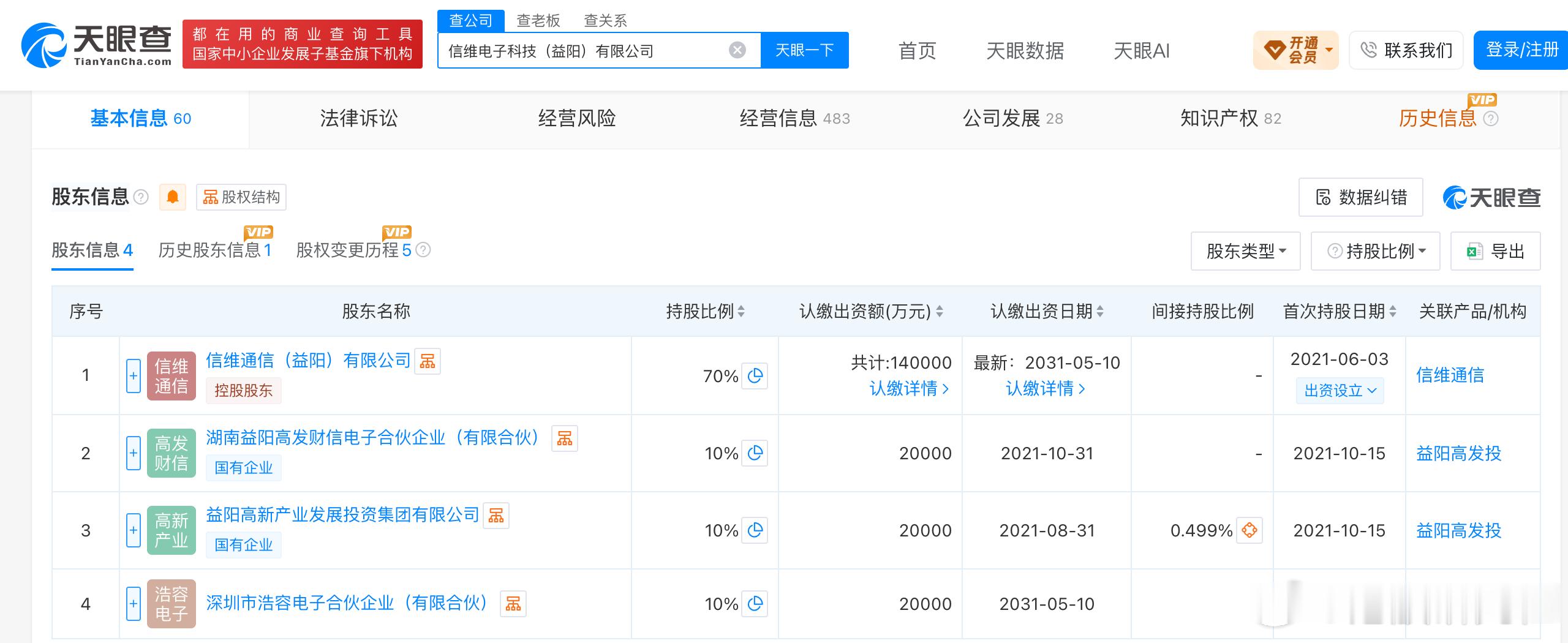Click 浩容电子 company logo tile
The height and width of the screenshot is (643, 1568).
(x=171, y=604)
